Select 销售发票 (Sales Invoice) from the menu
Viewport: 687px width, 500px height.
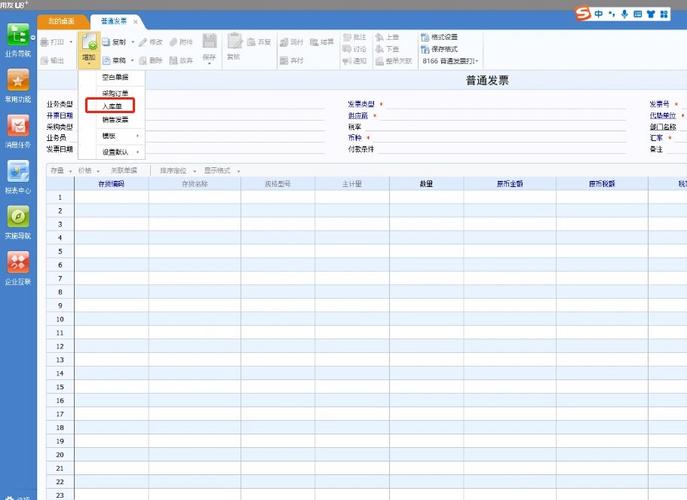[x=115, y=120]
